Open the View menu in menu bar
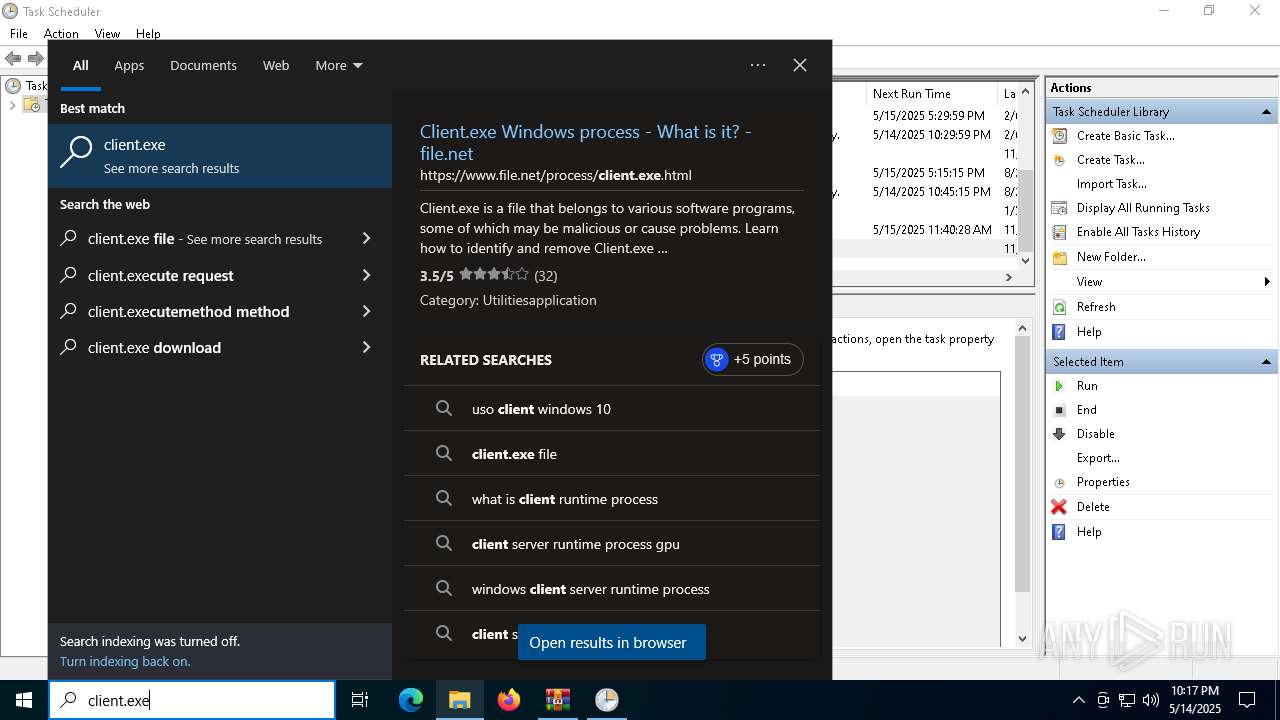This screenshot has width=1280, height=720. 107,34
